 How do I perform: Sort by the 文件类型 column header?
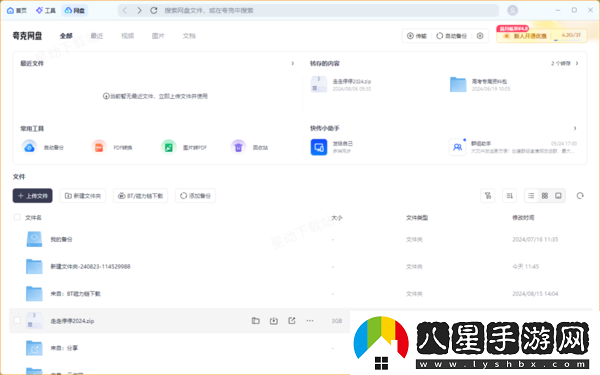(417, 217)
